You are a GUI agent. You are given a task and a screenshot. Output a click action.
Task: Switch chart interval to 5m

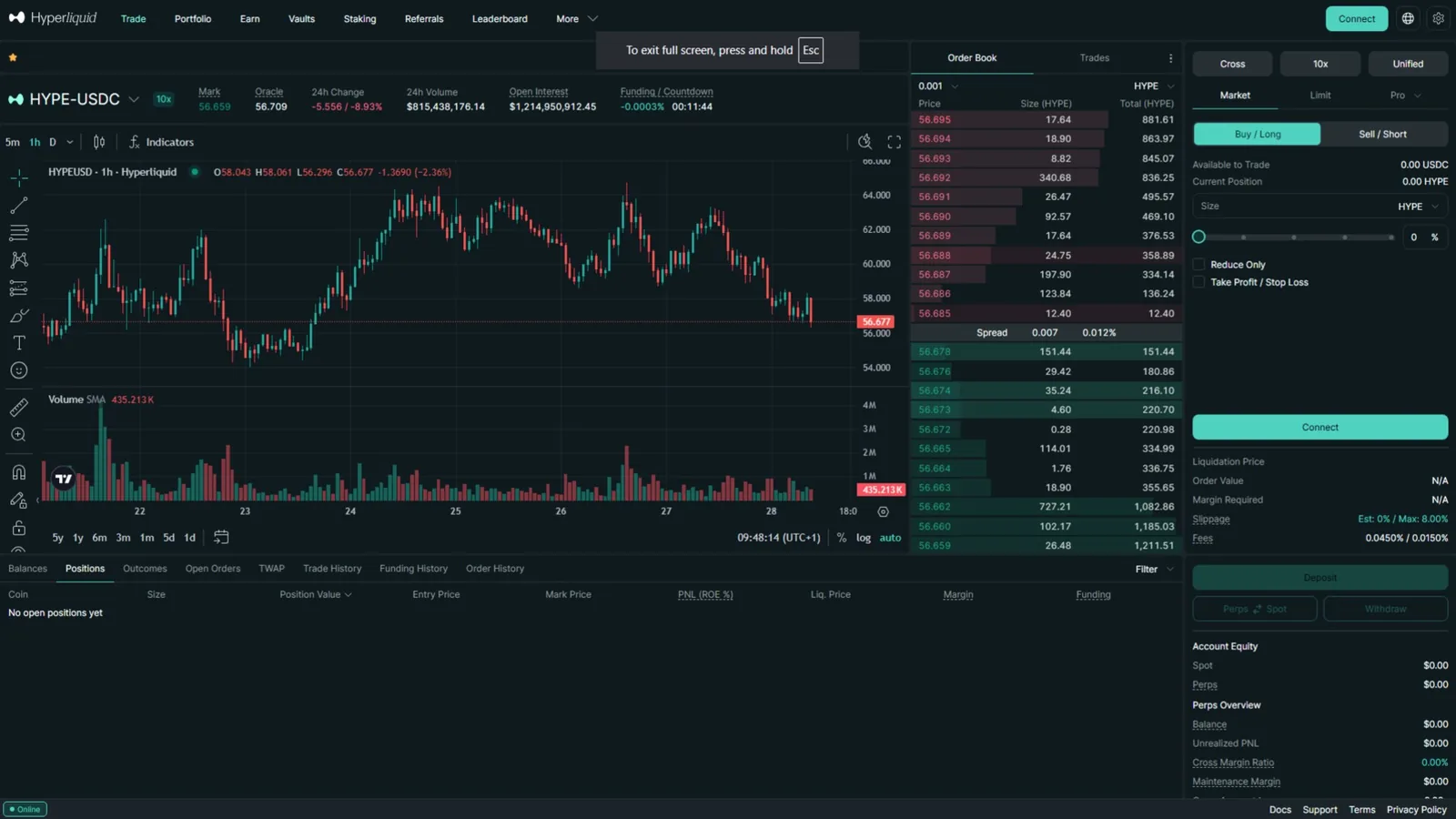13,142
